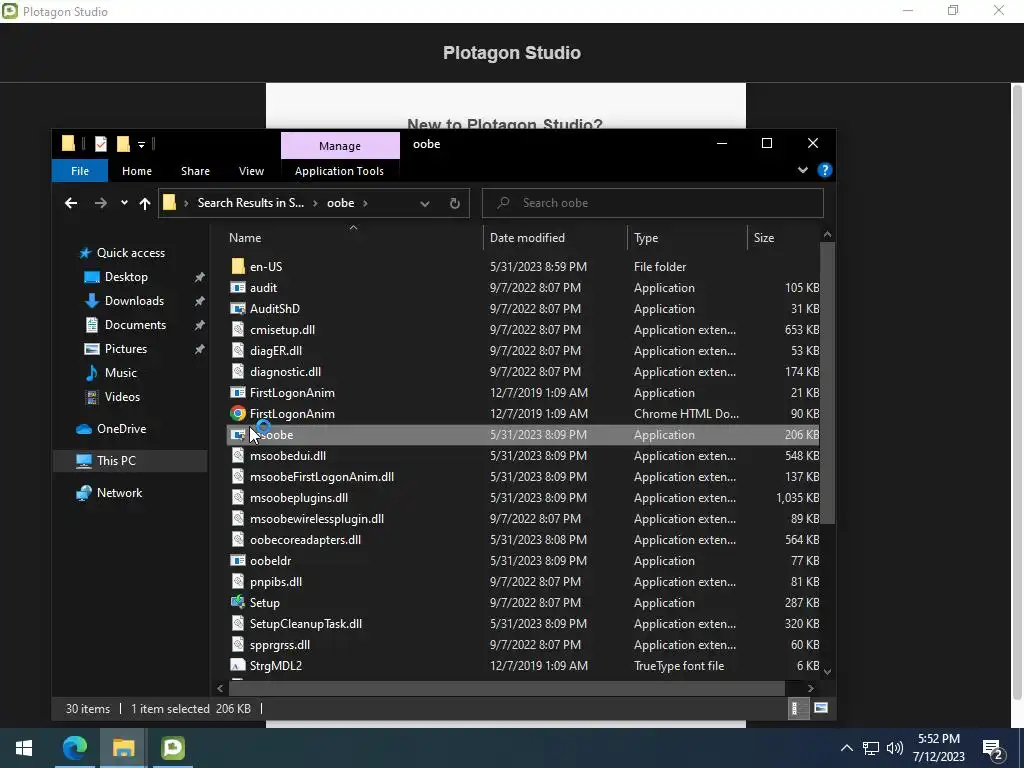Select the audit application icon
1024x768 pixels.
(x=238, y=287)
